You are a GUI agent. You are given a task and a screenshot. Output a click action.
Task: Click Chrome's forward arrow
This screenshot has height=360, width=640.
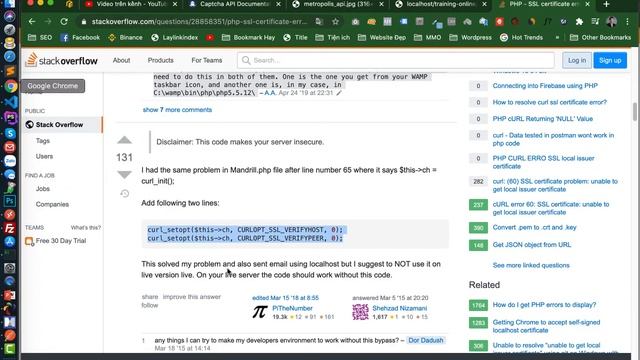48,22
